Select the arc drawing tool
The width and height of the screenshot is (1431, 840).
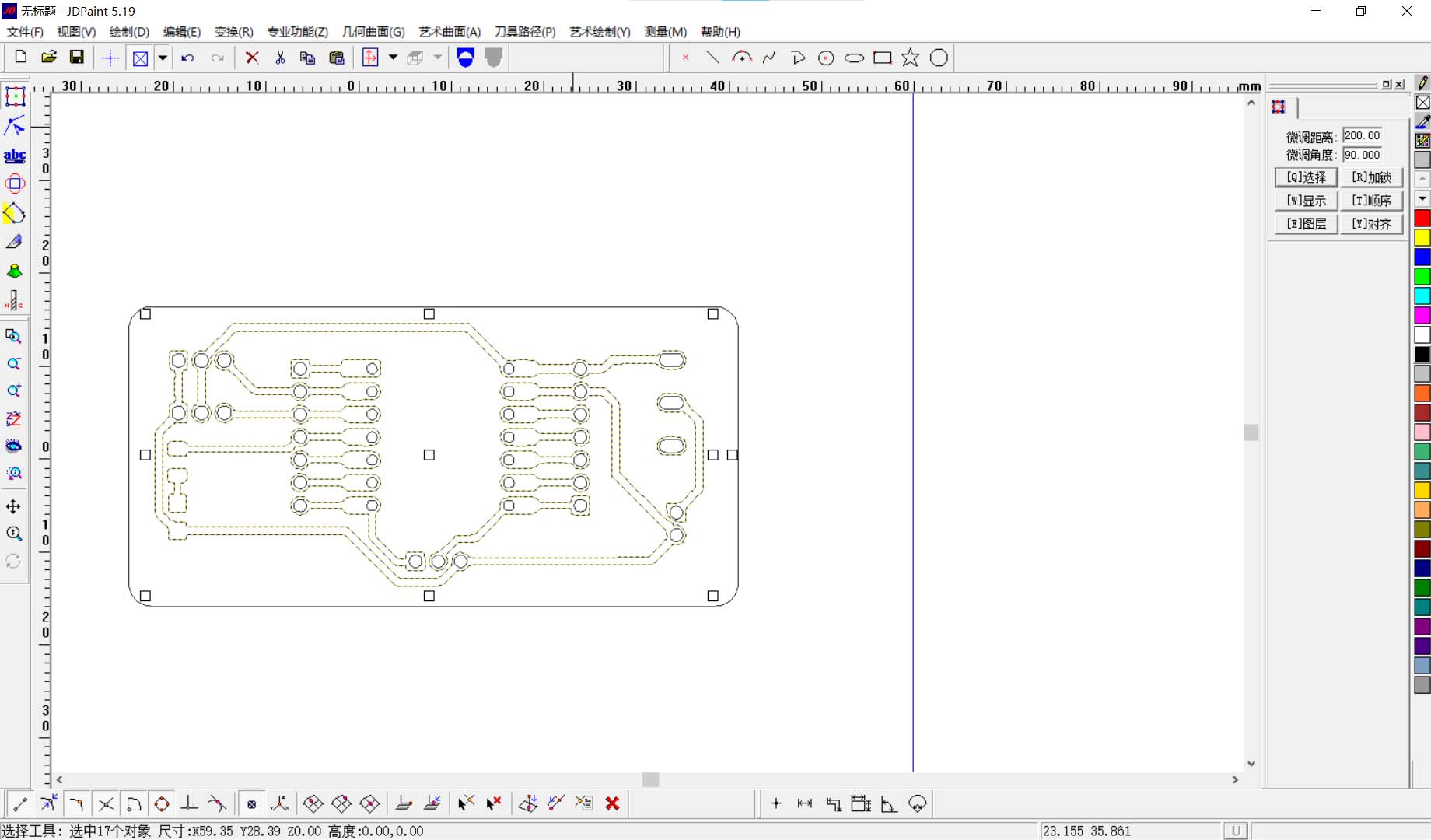point(741,58)
